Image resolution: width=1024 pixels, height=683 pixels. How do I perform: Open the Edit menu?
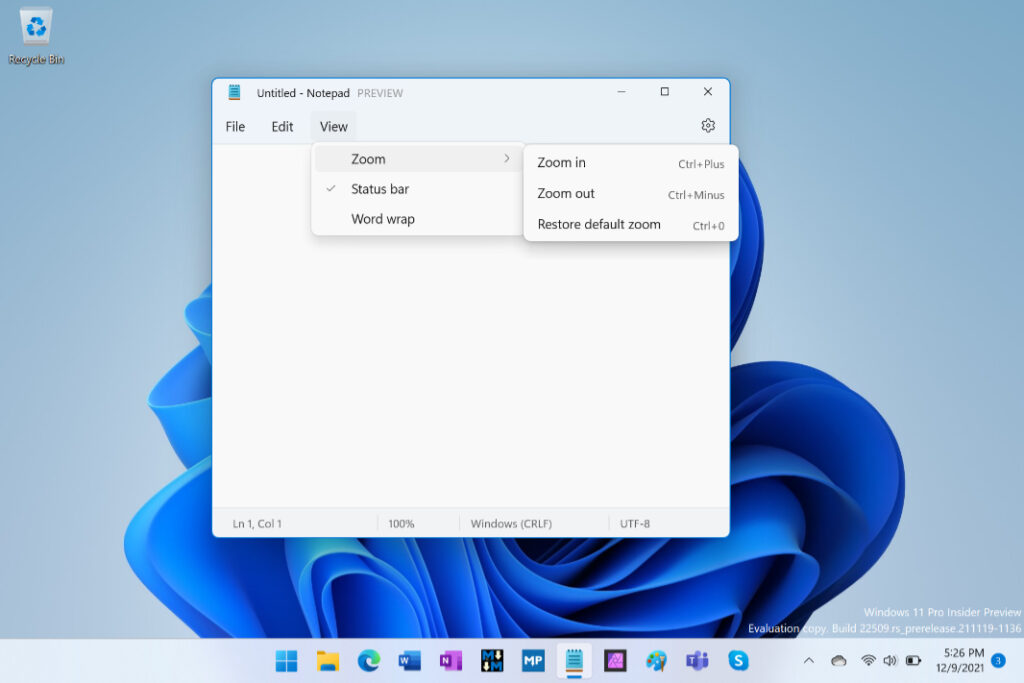click(x=281, y=126)
